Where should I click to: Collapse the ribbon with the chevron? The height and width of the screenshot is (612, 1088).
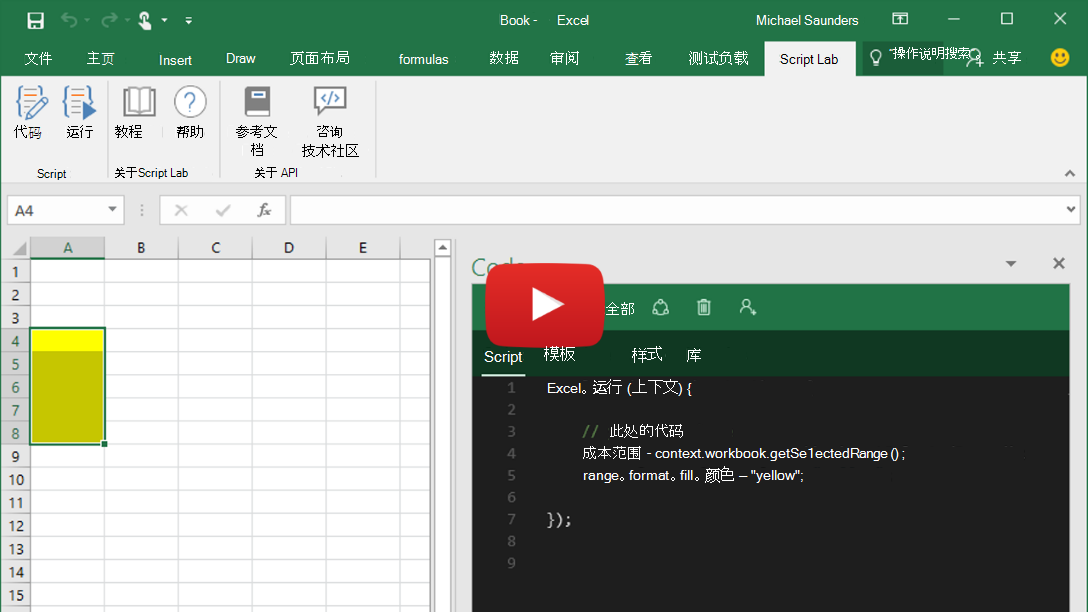[1069, 173]
